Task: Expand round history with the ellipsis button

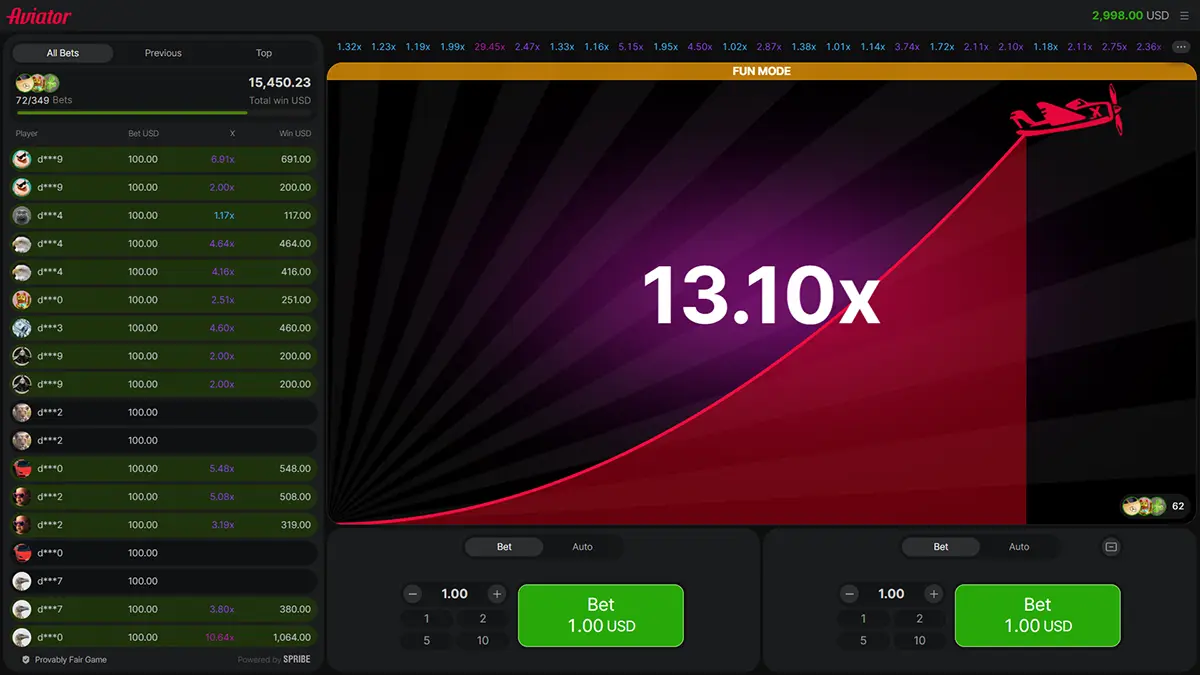Action: pyautogui.click(x=1181, y=47)
